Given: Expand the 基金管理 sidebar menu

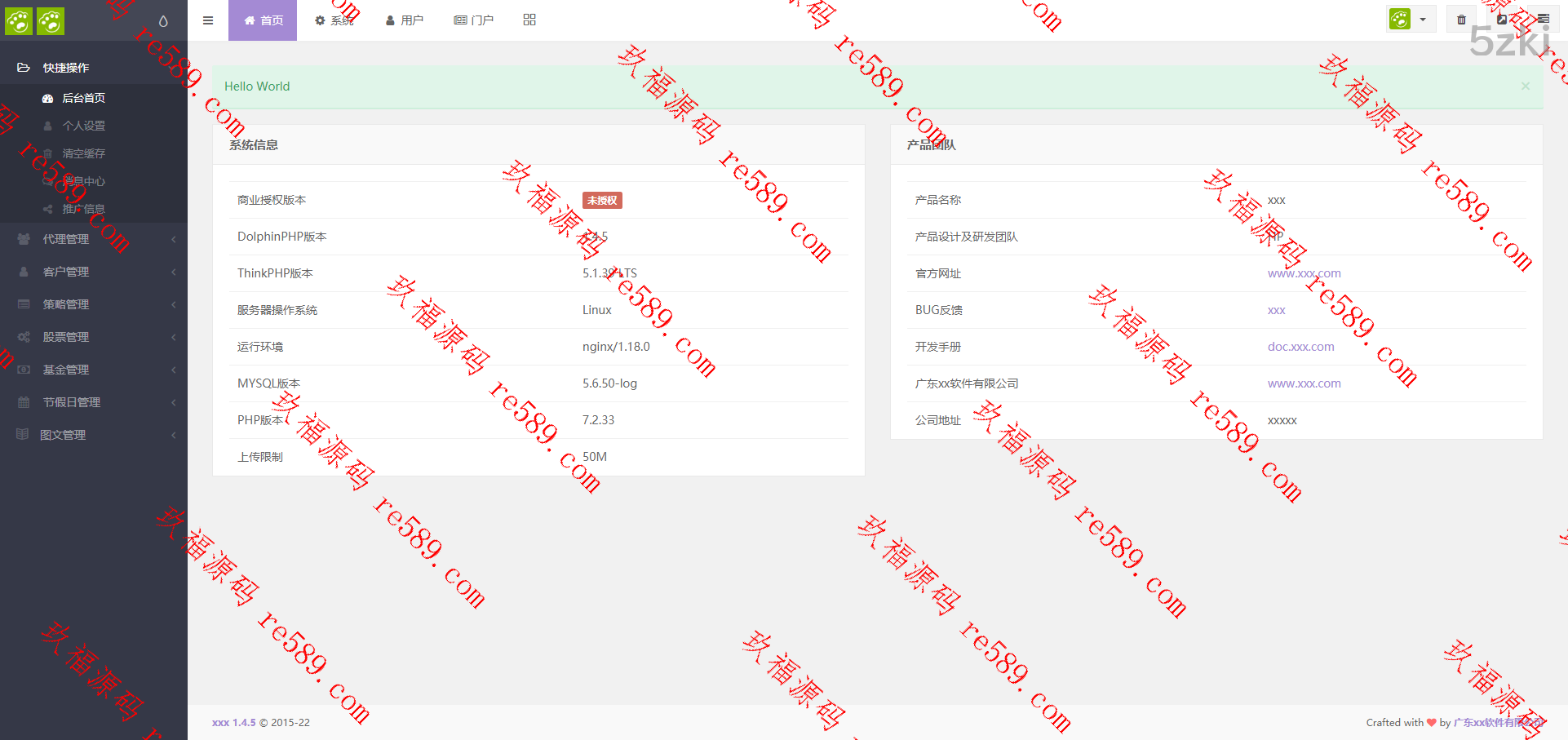Looking at the screenshot, I should click(94, 370).
